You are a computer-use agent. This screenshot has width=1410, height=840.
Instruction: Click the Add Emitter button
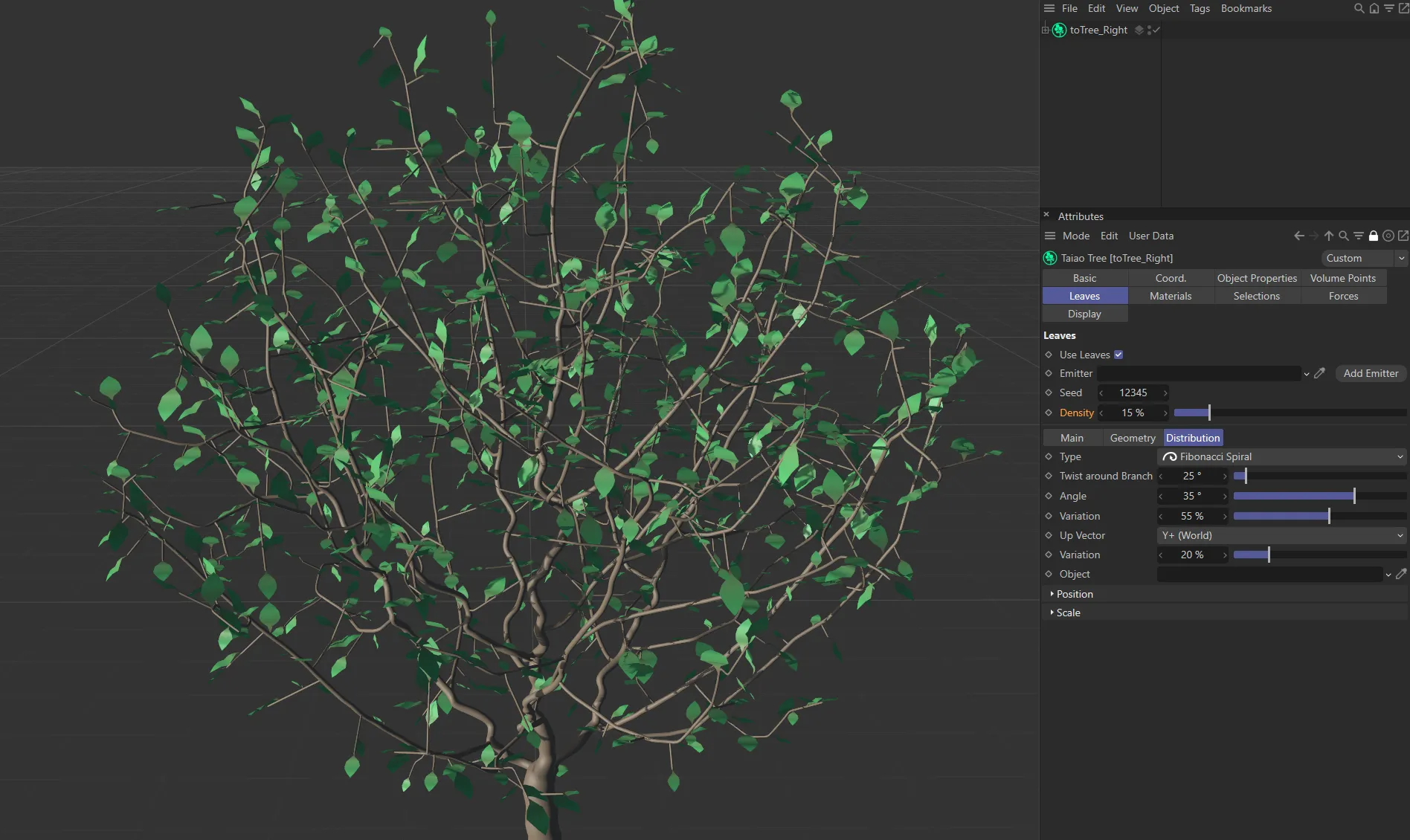coord(1371,373)
